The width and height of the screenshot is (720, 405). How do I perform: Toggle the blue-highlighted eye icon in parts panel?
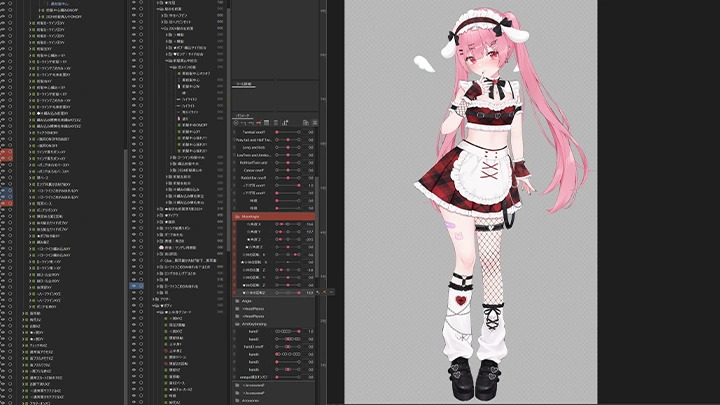pyautogui.click(x=134, y=286)
